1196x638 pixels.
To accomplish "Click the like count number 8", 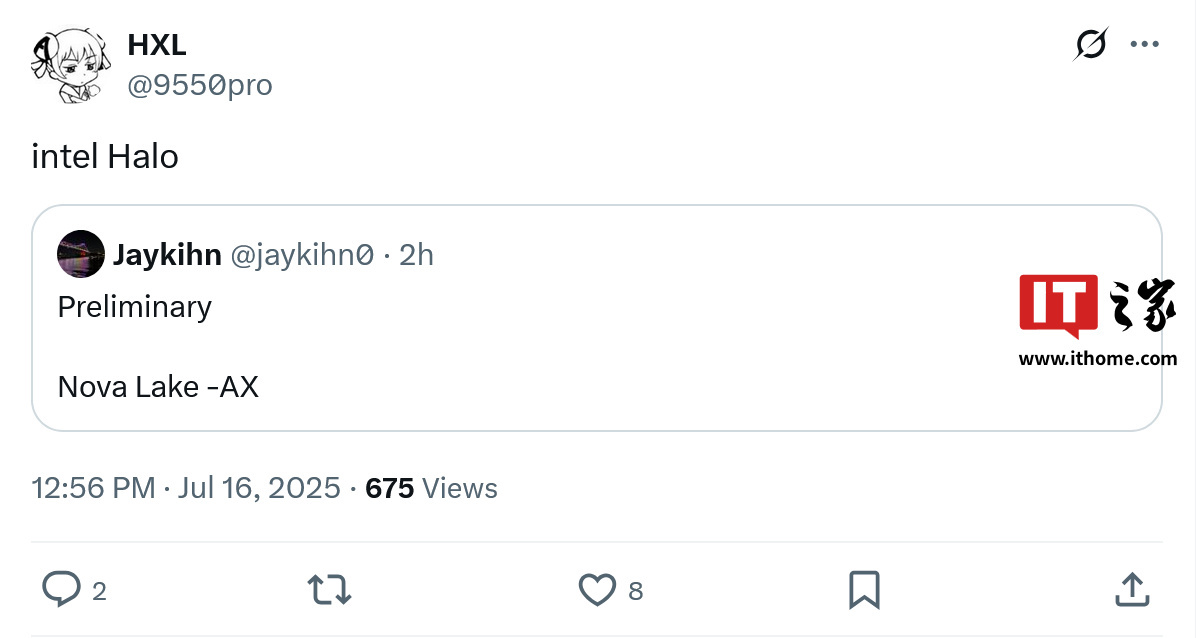I will 635,591.
